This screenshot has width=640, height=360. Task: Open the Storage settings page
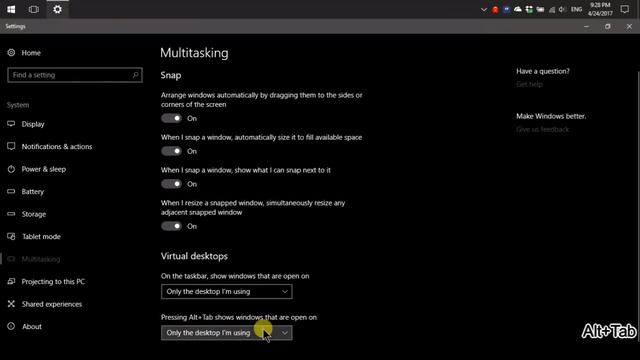pyautogui.click(x=34, y=214)
